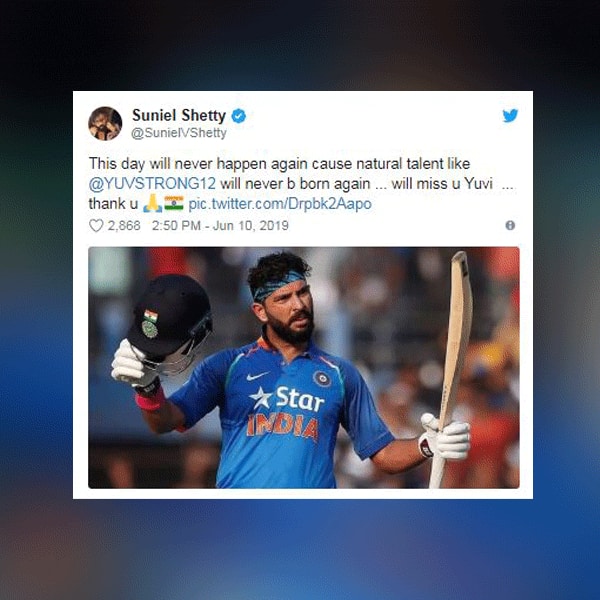
Task: Click the India flag emoji
Action: [x=174, y=204]
